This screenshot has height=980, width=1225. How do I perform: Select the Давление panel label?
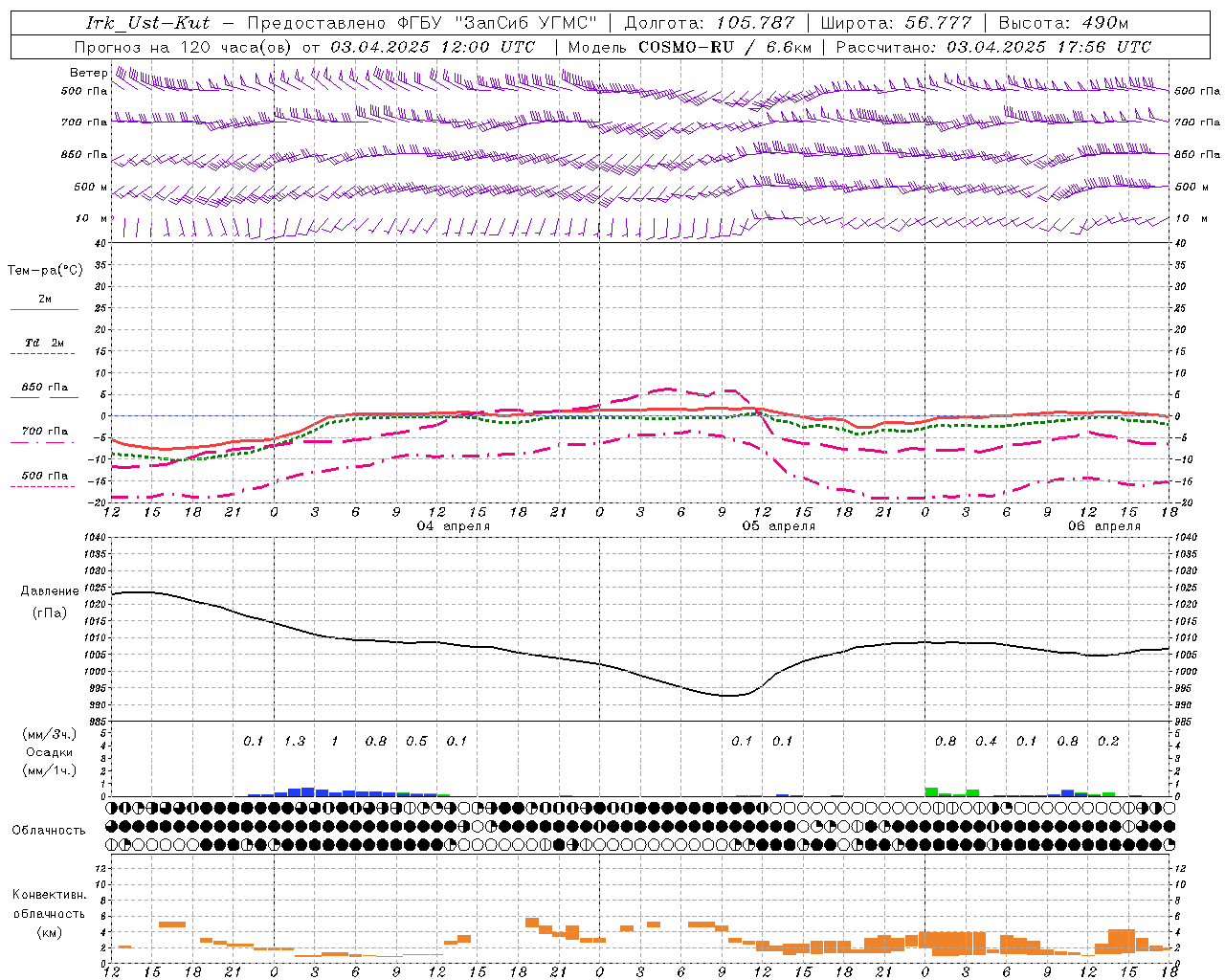[x=50, y=591]
